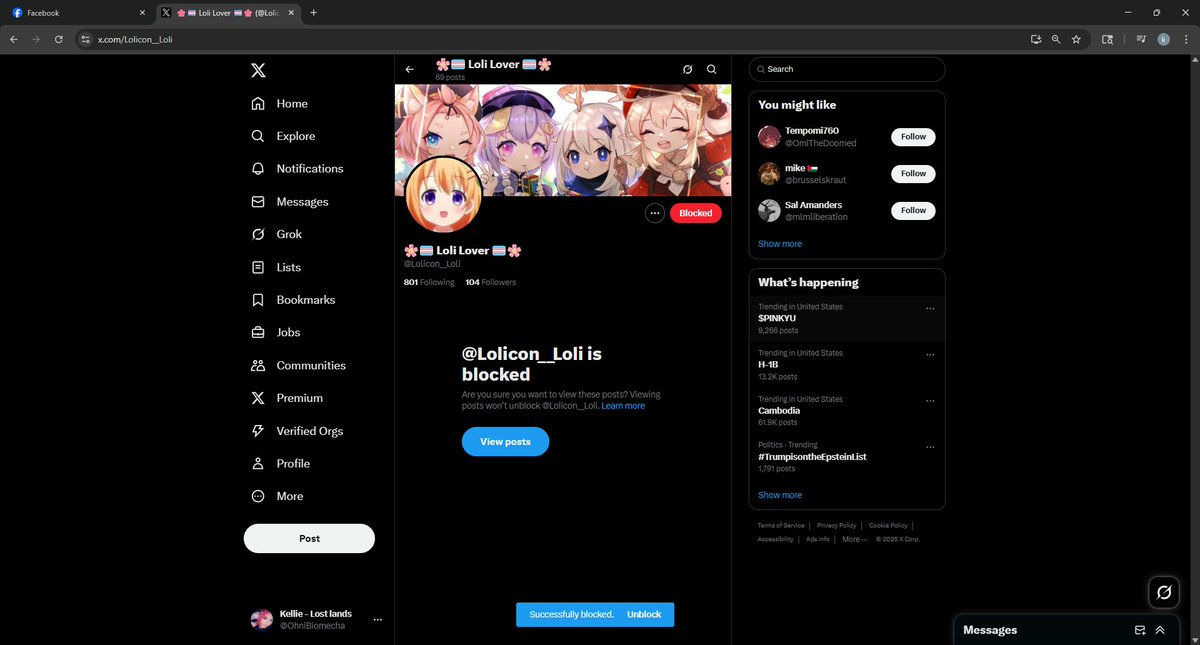Image resolution: width=1200 pixels, height=645 pixels.
Task: Click the X logo in sidebar
Action: click(258, 70)
